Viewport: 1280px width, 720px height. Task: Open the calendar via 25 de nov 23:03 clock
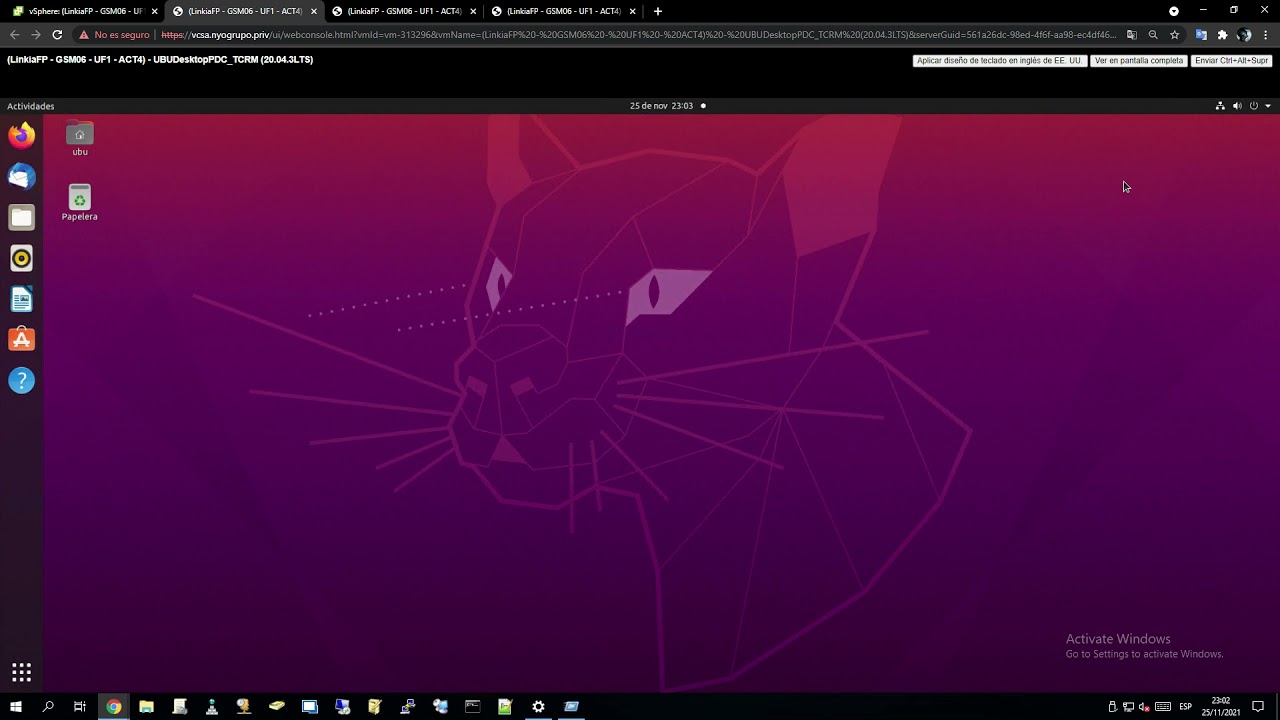(661, 106)
